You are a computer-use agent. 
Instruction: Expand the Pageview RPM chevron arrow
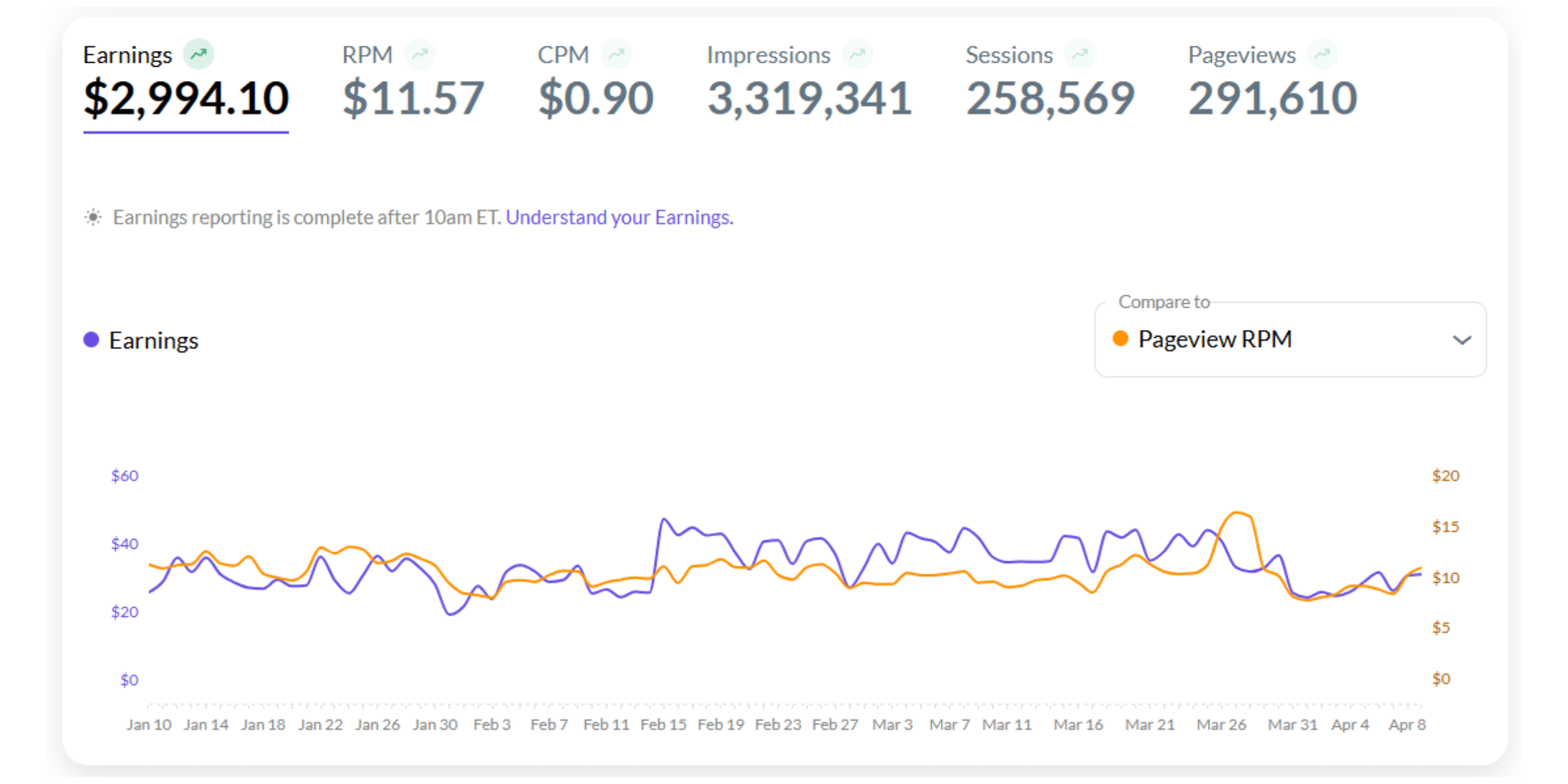1462,340
